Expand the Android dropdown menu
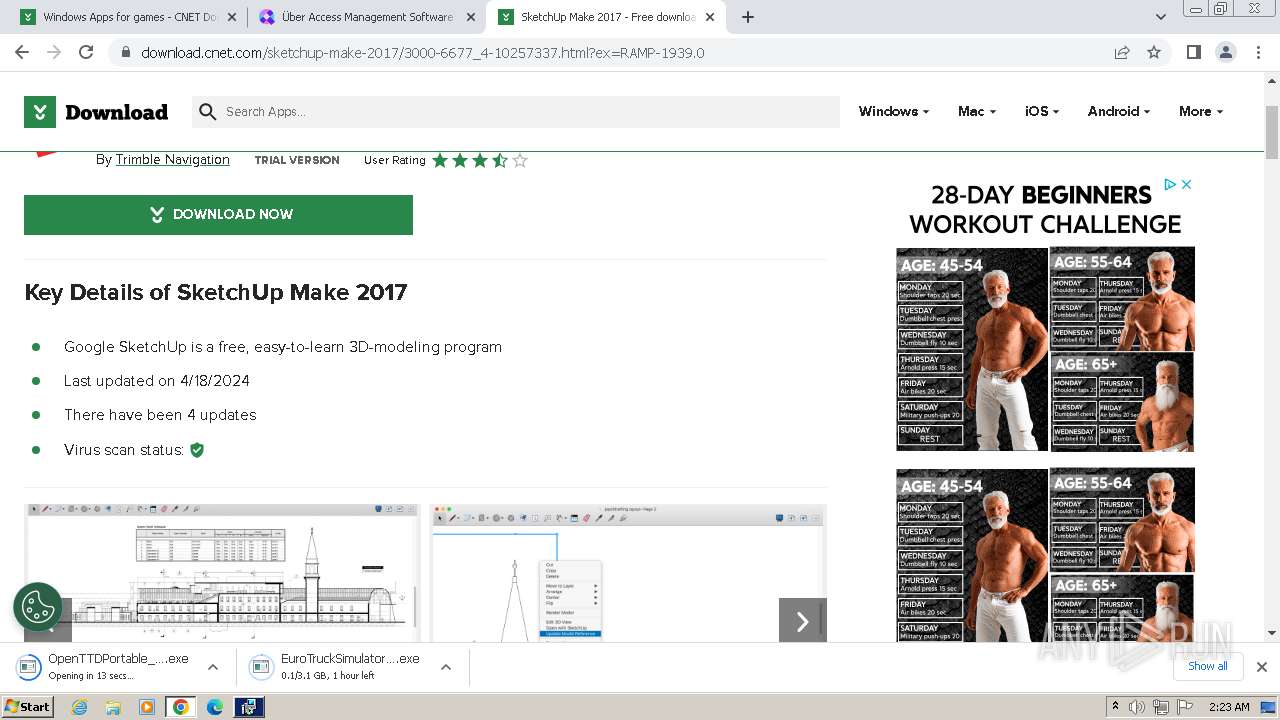The image size is (1280, 720). pos(1119,112)
